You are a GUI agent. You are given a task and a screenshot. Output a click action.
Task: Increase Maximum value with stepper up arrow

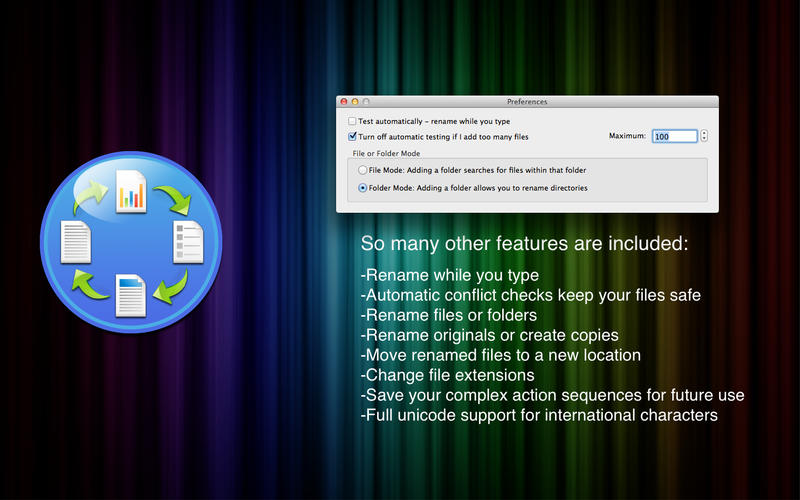coord(704,133)
